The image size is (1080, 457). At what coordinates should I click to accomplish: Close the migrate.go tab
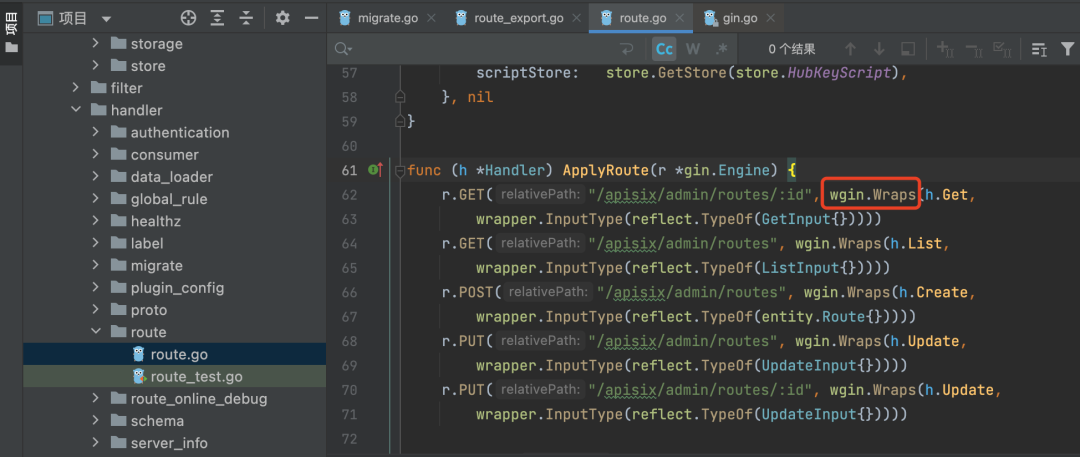click(432, 19)
